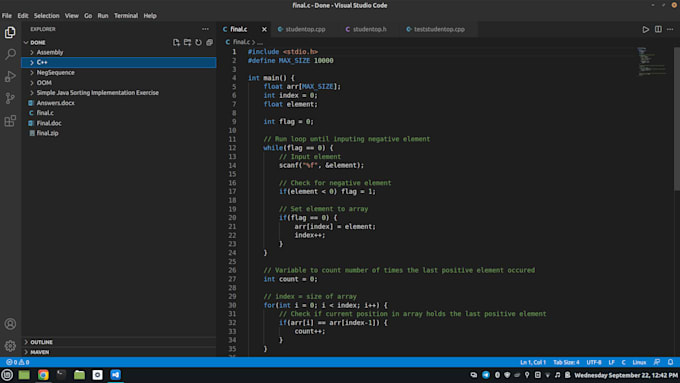
Task: Open the Manage gear icon
Action: click(10, 346)
